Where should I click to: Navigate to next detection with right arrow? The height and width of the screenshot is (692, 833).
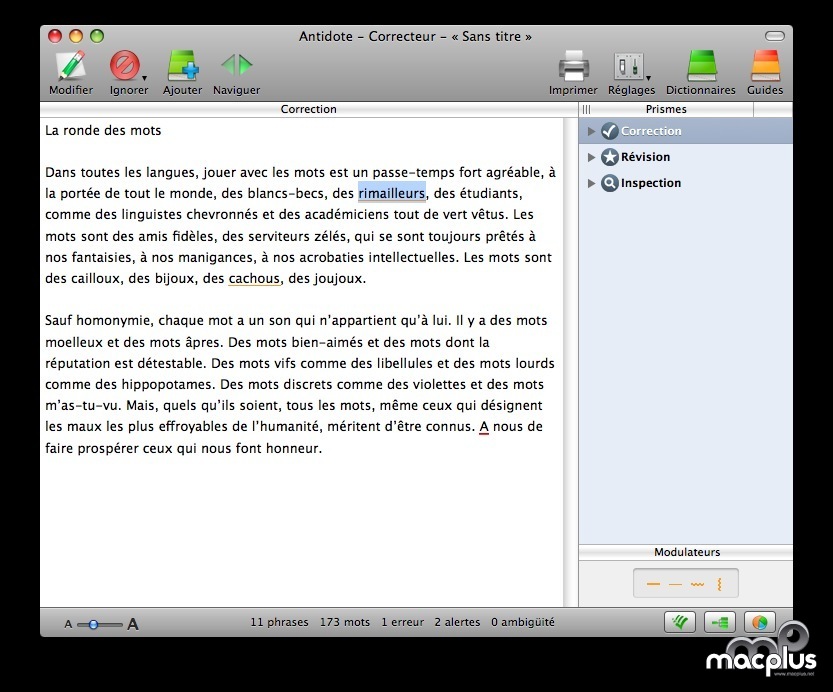[x=245, y=65]
